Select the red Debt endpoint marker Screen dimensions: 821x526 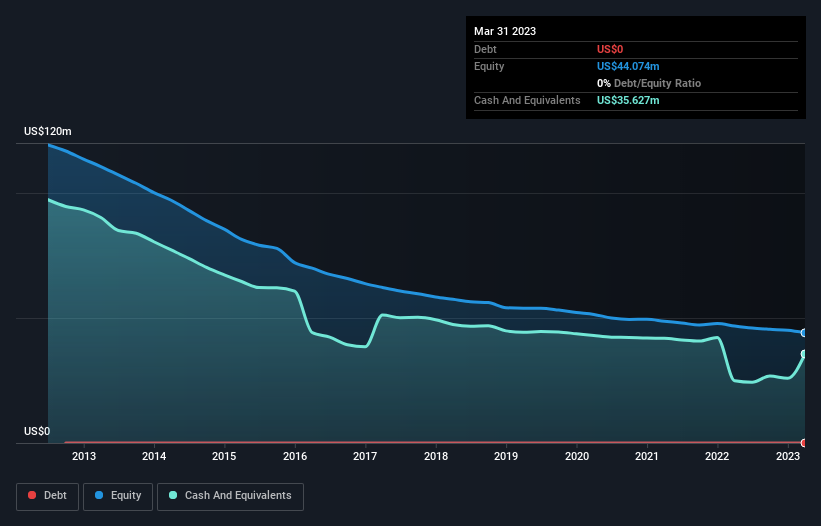pos(804,443)
